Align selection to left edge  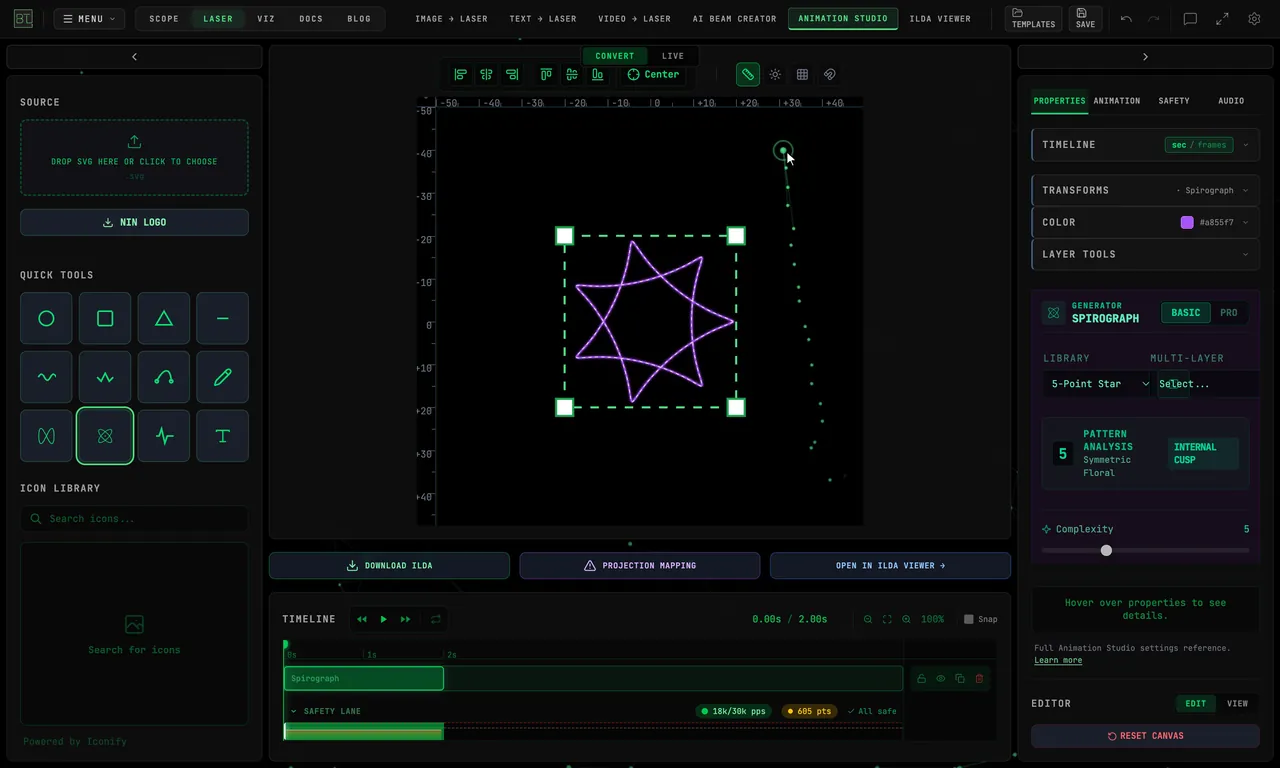click(x=460, y=74)
